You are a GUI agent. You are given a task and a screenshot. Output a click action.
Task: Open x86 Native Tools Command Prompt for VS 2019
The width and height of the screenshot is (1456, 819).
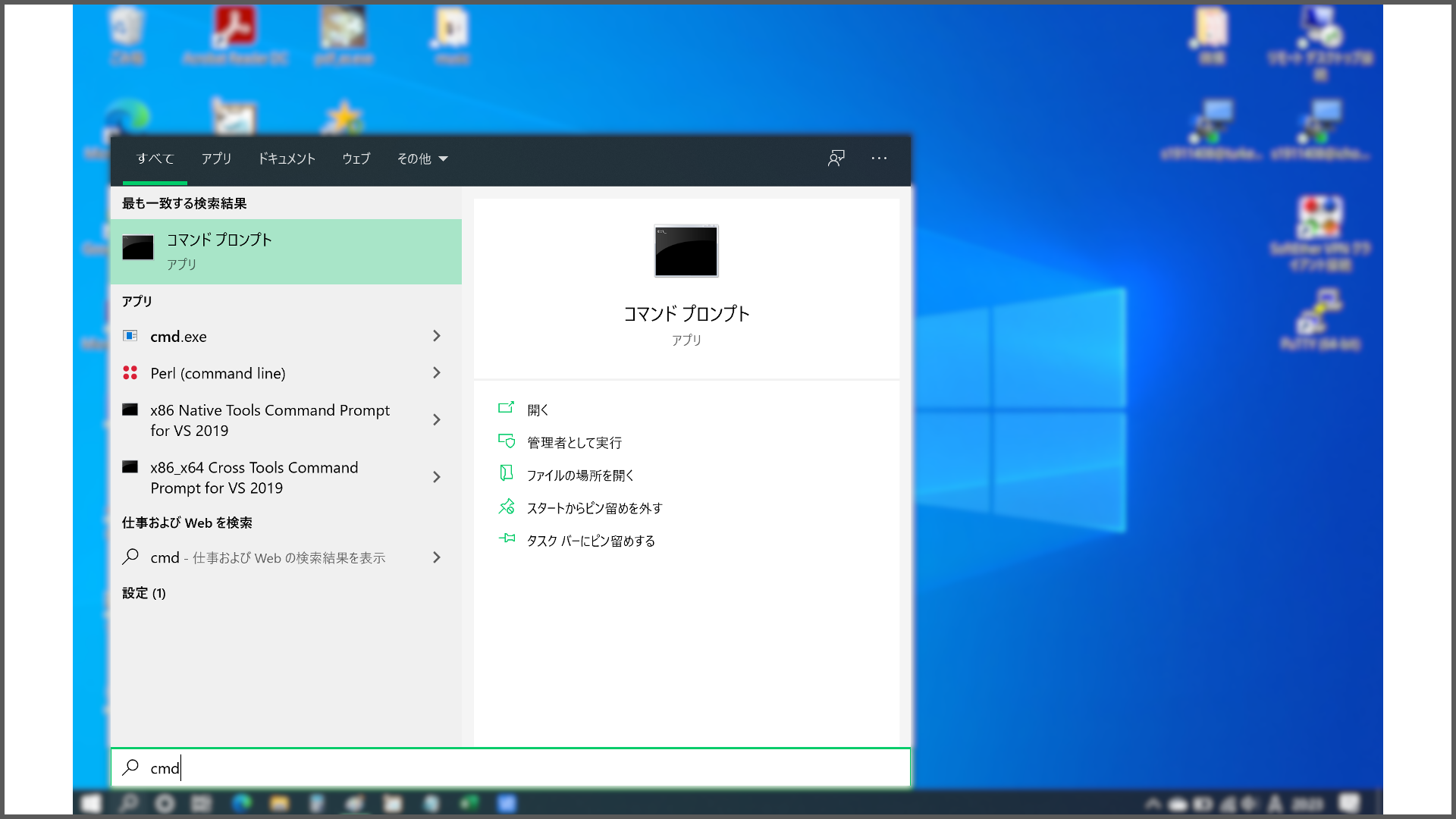[x=286, y=420]
